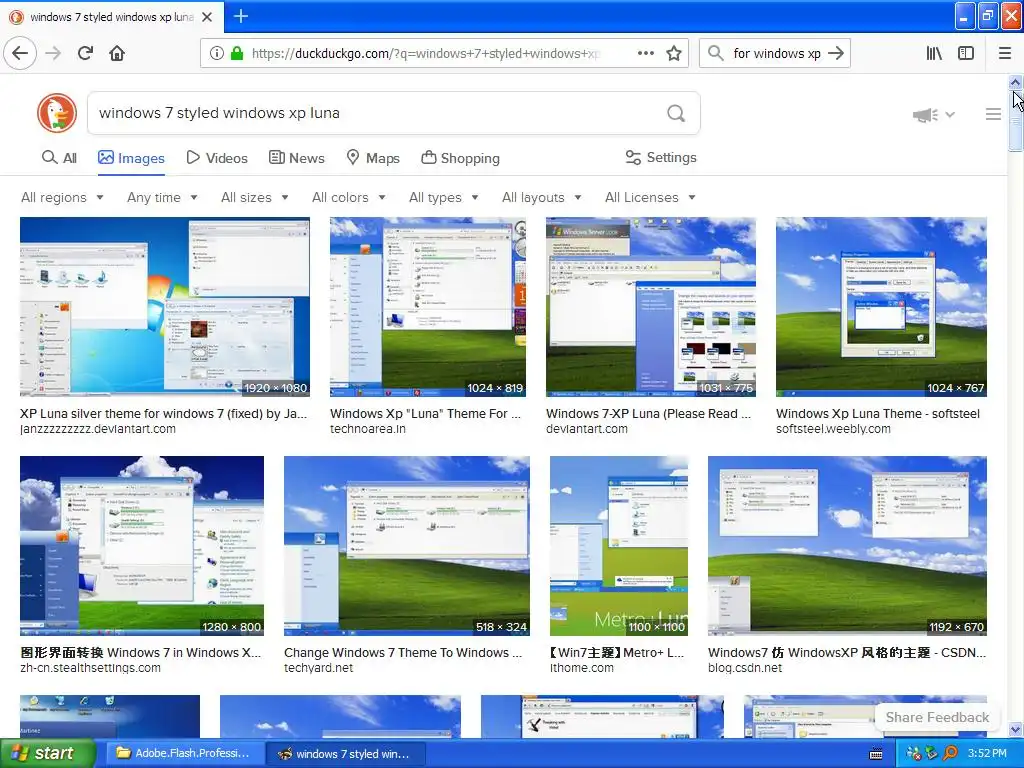Select the Images tab
The height and width of the screenshot is (768, 1024).
[131, 158]
